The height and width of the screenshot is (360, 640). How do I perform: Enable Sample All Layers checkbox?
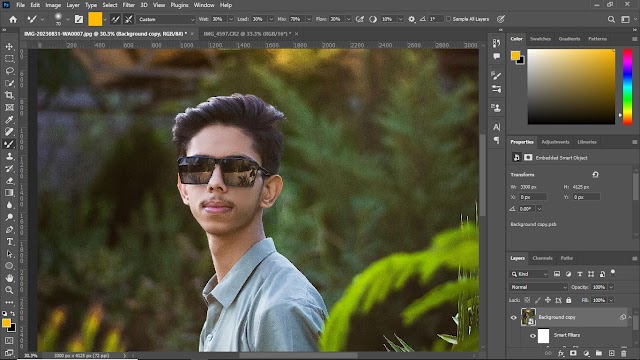pyautogui.click(x=449, y=19)
